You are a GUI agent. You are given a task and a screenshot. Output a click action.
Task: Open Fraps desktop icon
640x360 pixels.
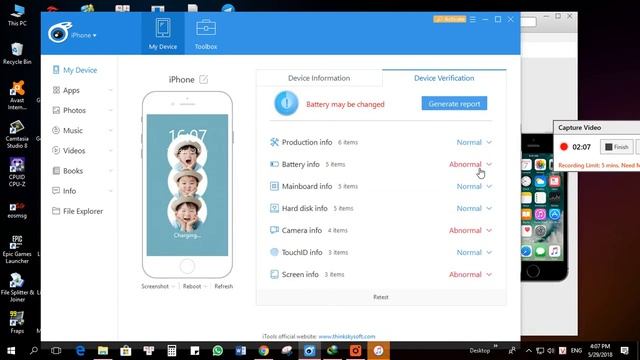pos(17,322)
